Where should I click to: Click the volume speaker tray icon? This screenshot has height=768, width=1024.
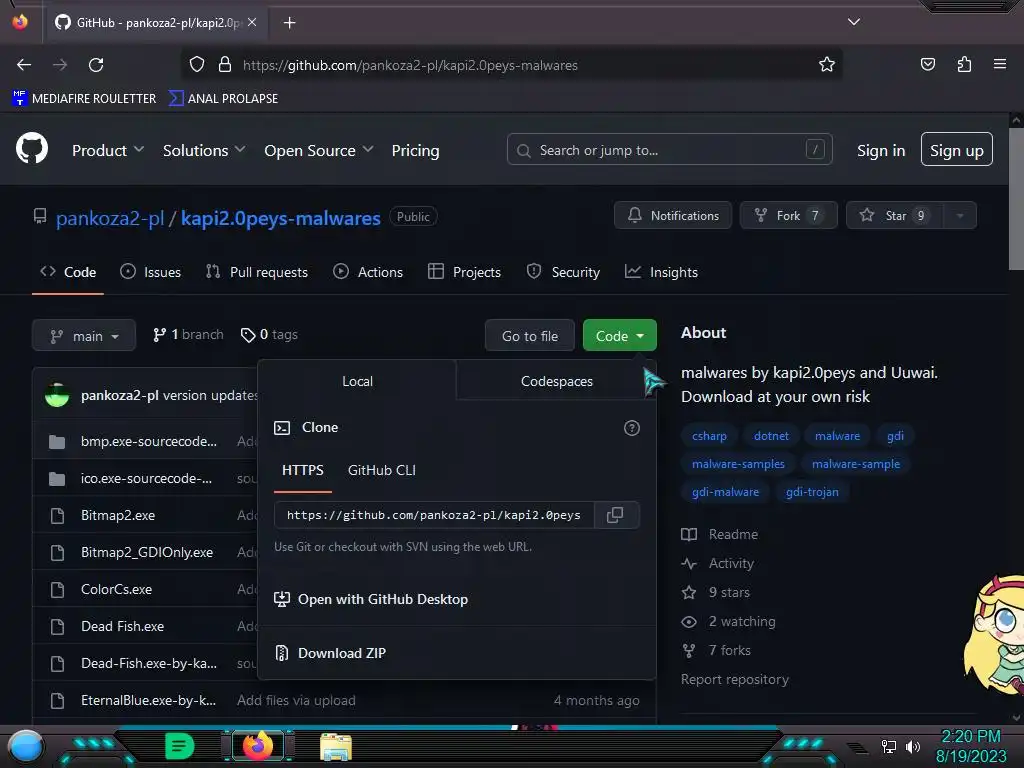pos(913,746)
